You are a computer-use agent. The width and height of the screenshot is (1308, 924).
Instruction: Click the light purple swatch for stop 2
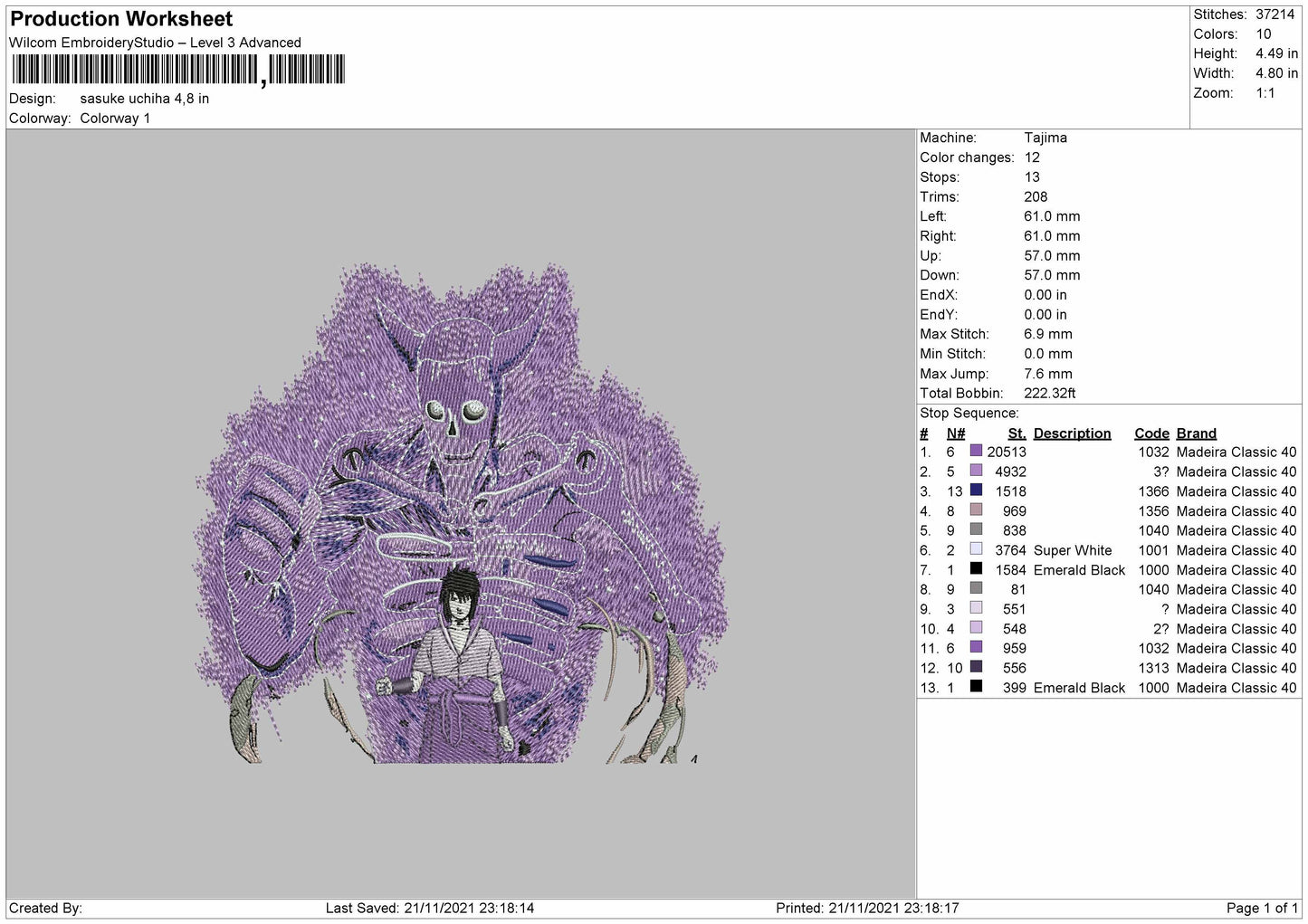[x=976, y=471]
